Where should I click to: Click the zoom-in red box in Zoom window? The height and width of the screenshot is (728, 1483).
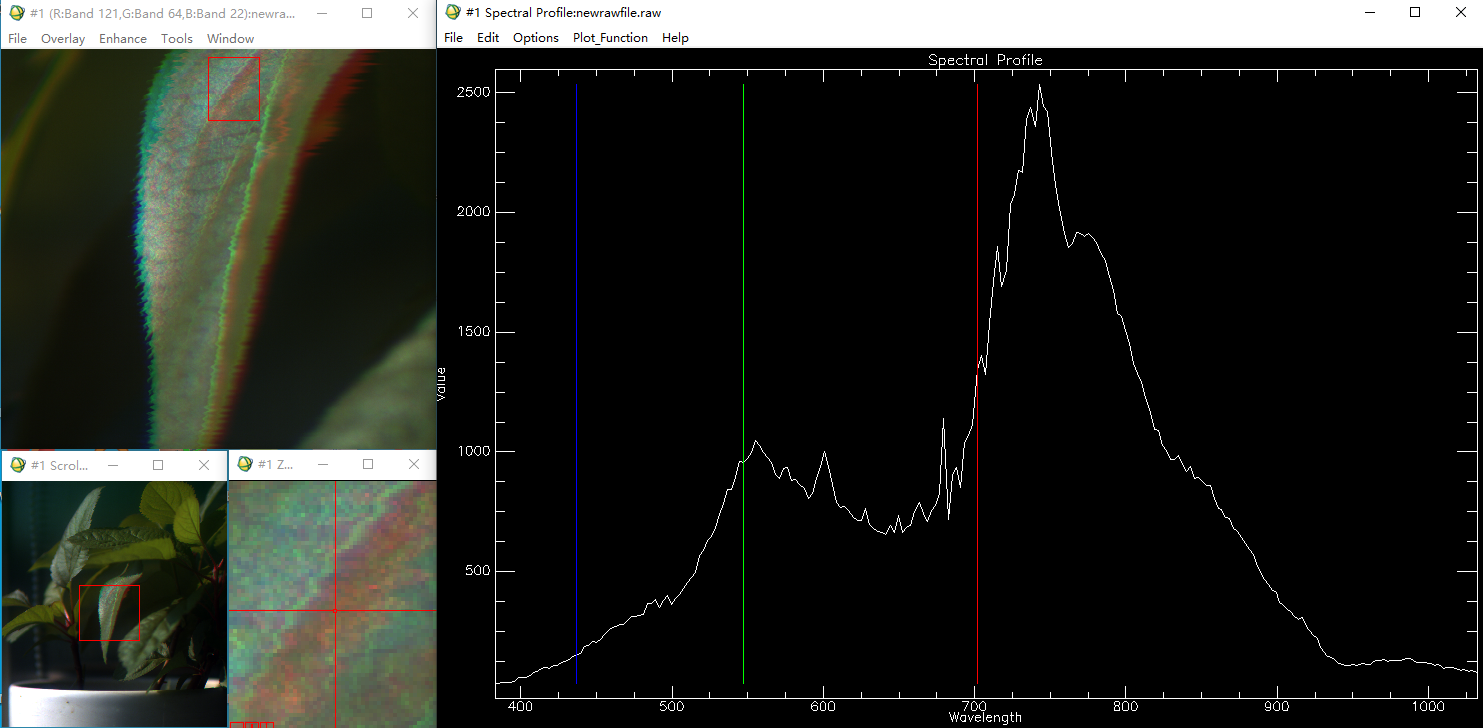point(252,724)
